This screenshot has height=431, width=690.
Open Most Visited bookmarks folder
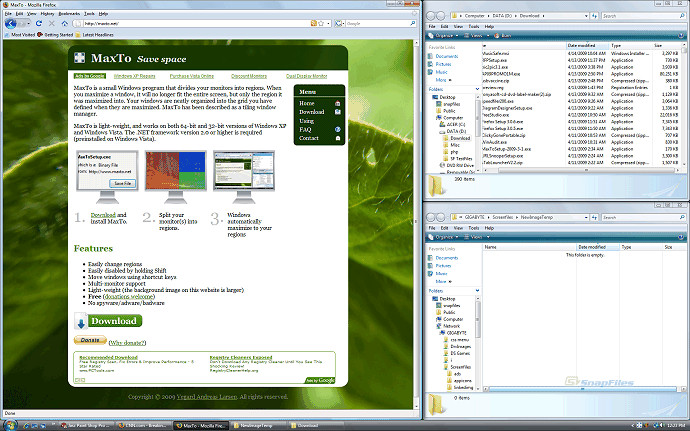point(20,34)
